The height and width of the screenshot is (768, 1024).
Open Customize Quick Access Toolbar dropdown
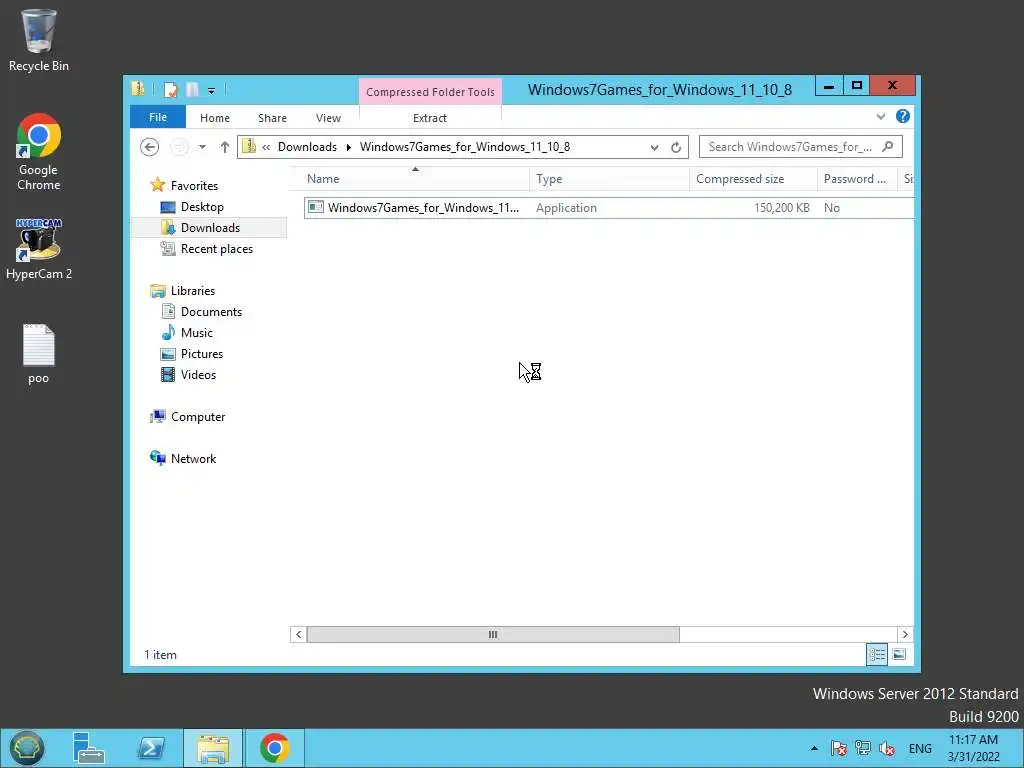(211, 91)
